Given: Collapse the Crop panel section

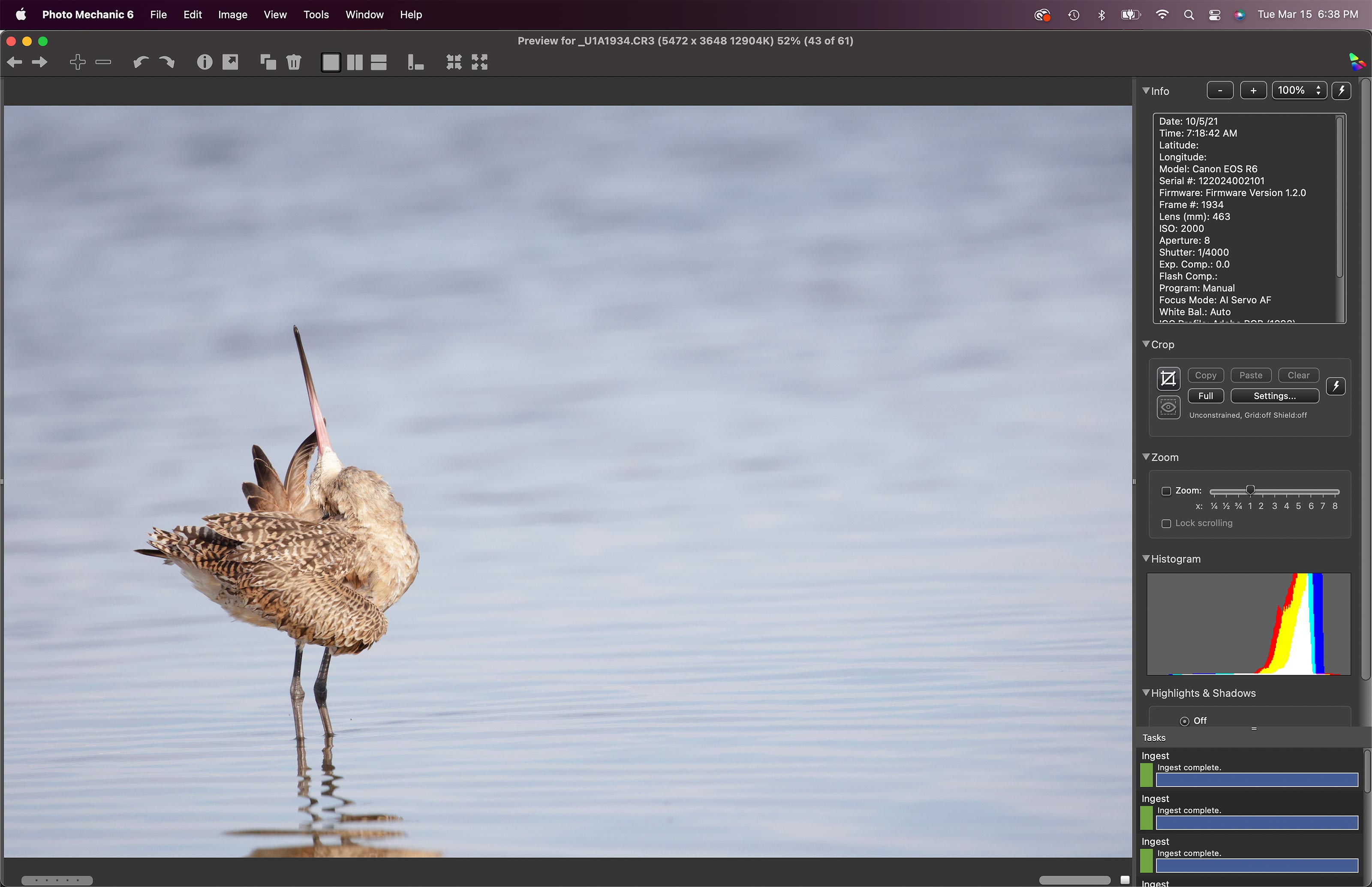Looking at the screenshot, I should 1146,344.
